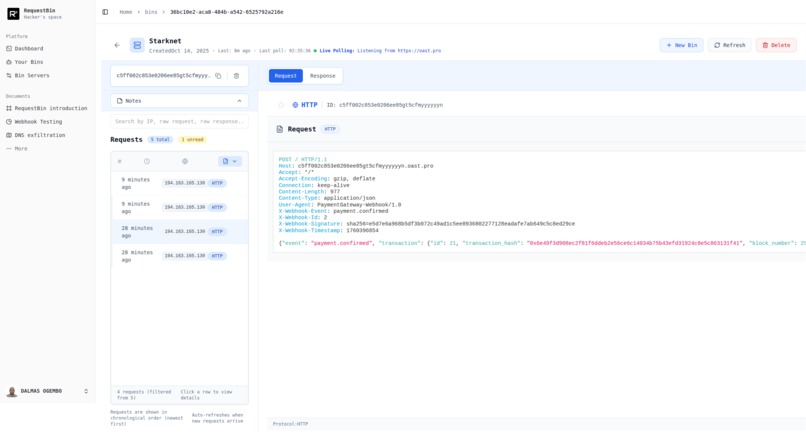Click the 5 total badge

160,139
